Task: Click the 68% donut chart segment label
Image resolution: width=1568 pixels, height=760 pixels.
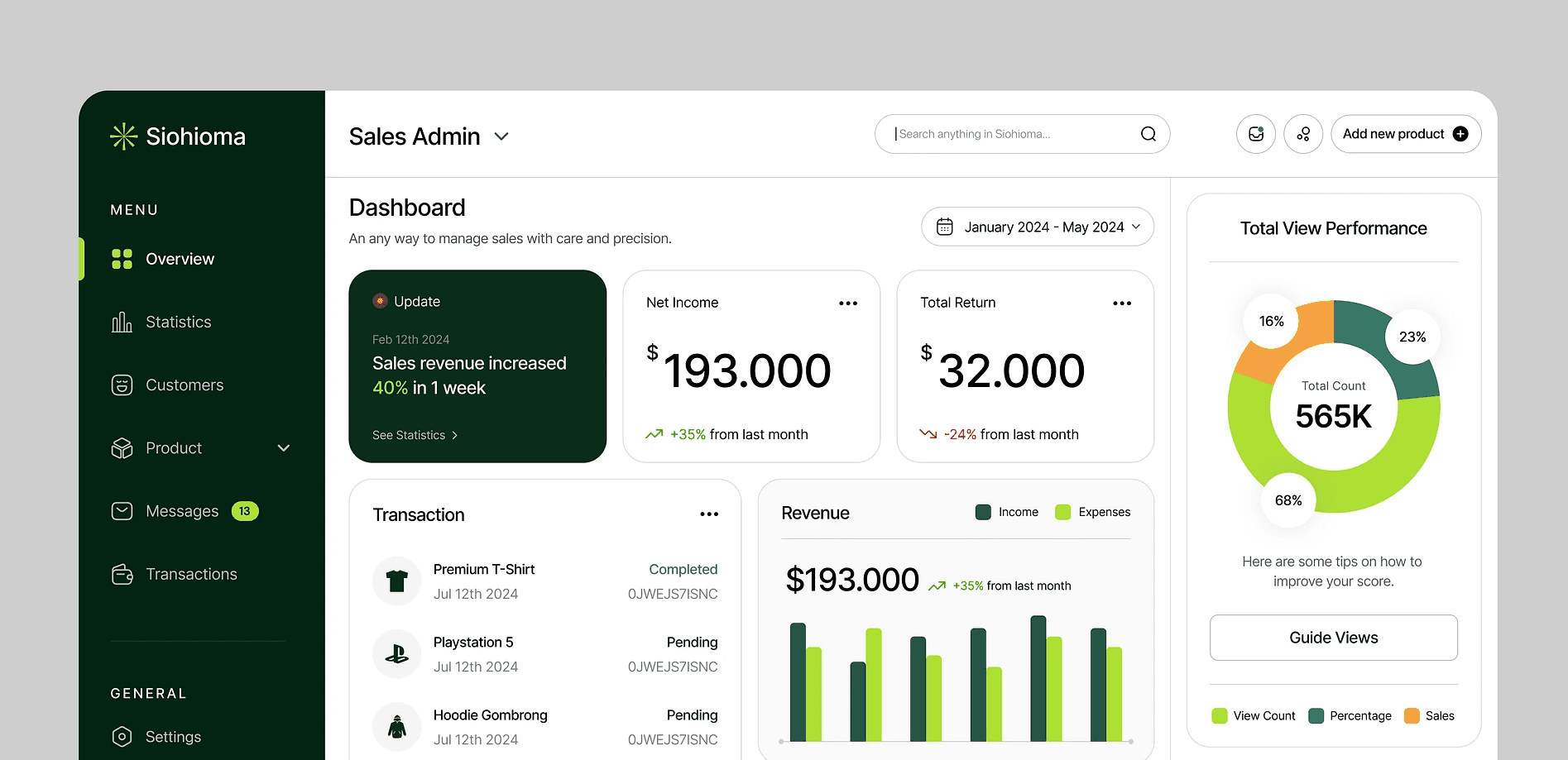Action: (x=1288, y=500)
